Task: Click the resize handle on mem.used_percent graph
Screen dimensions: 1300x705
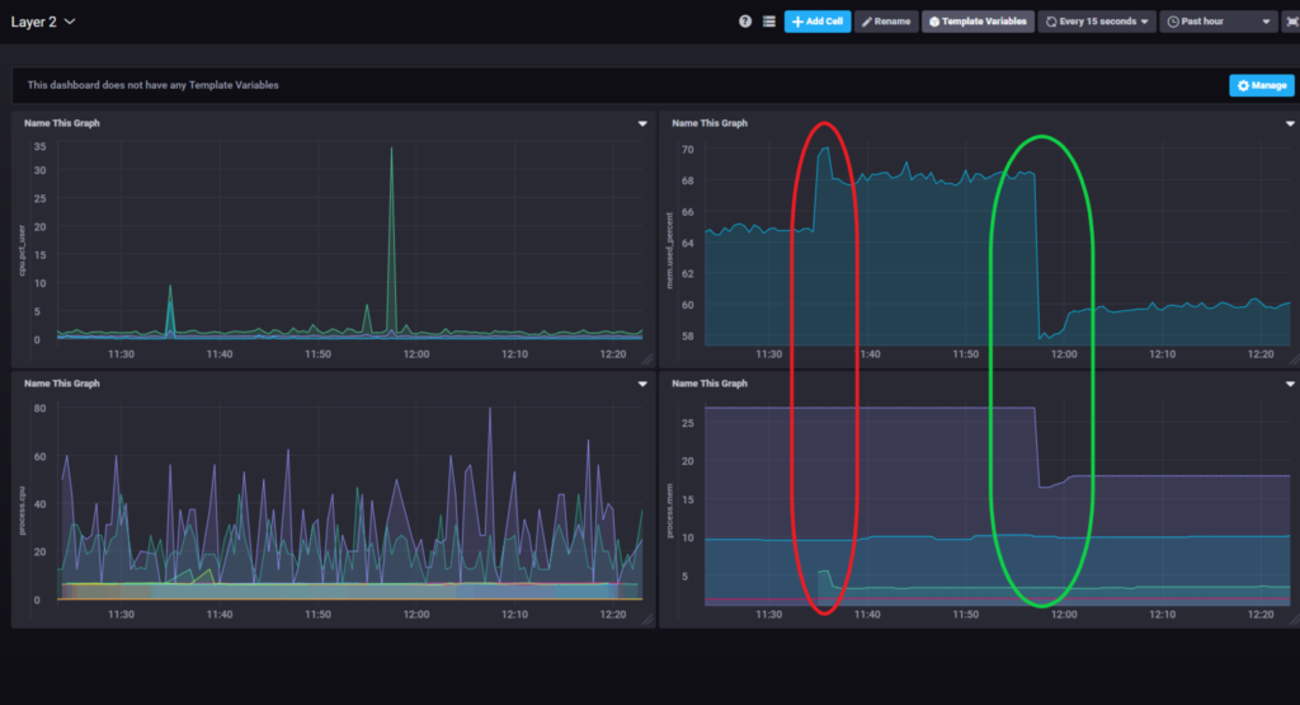Action: [x=1294, y=359]
